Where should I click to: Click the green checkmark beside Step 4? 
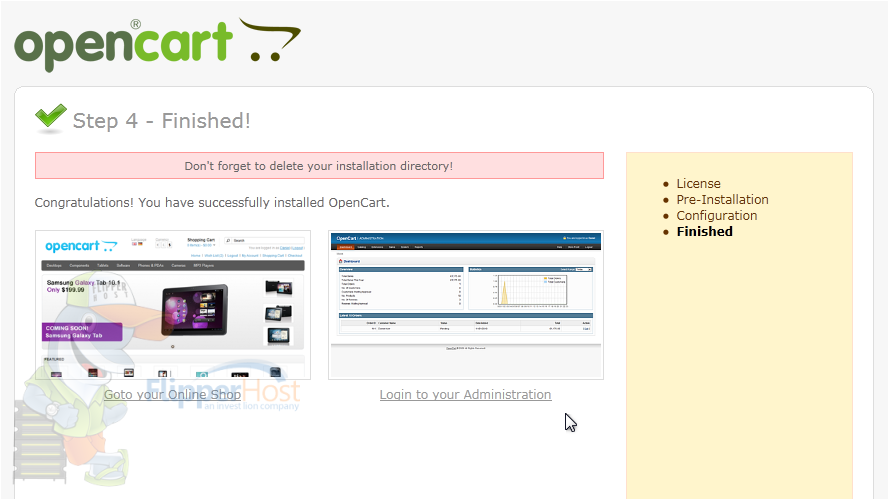pos(50,118)
